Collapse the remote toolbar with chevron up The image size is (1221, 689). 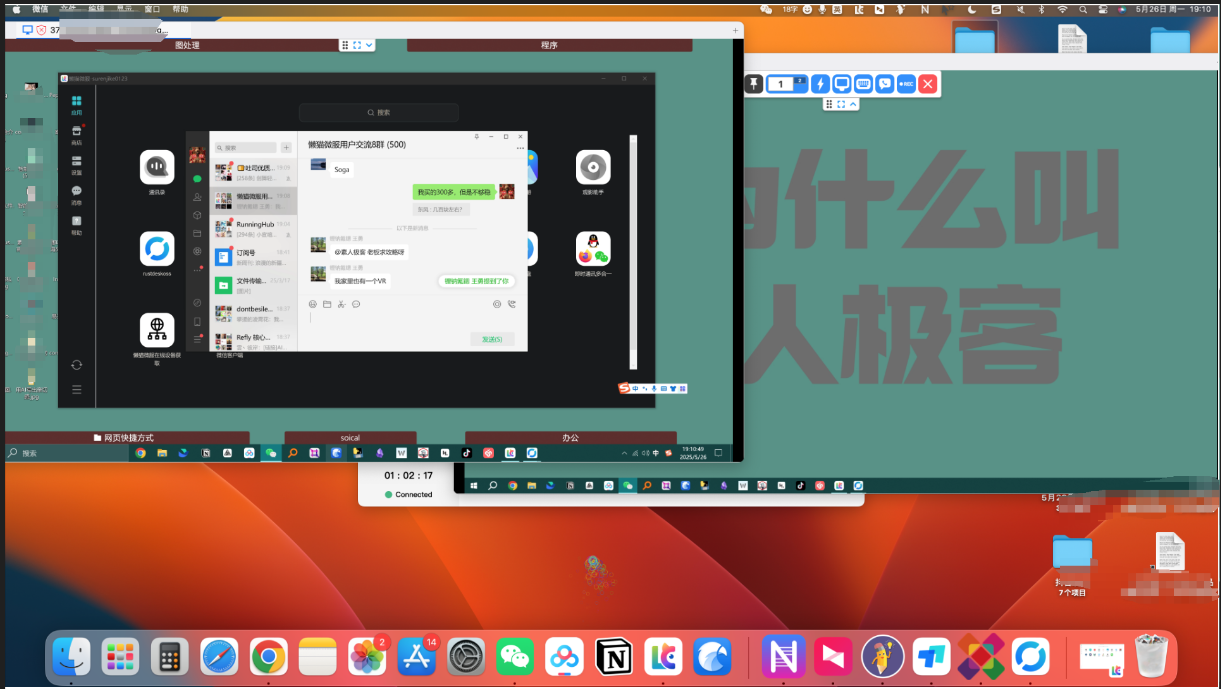coord(853,104)
